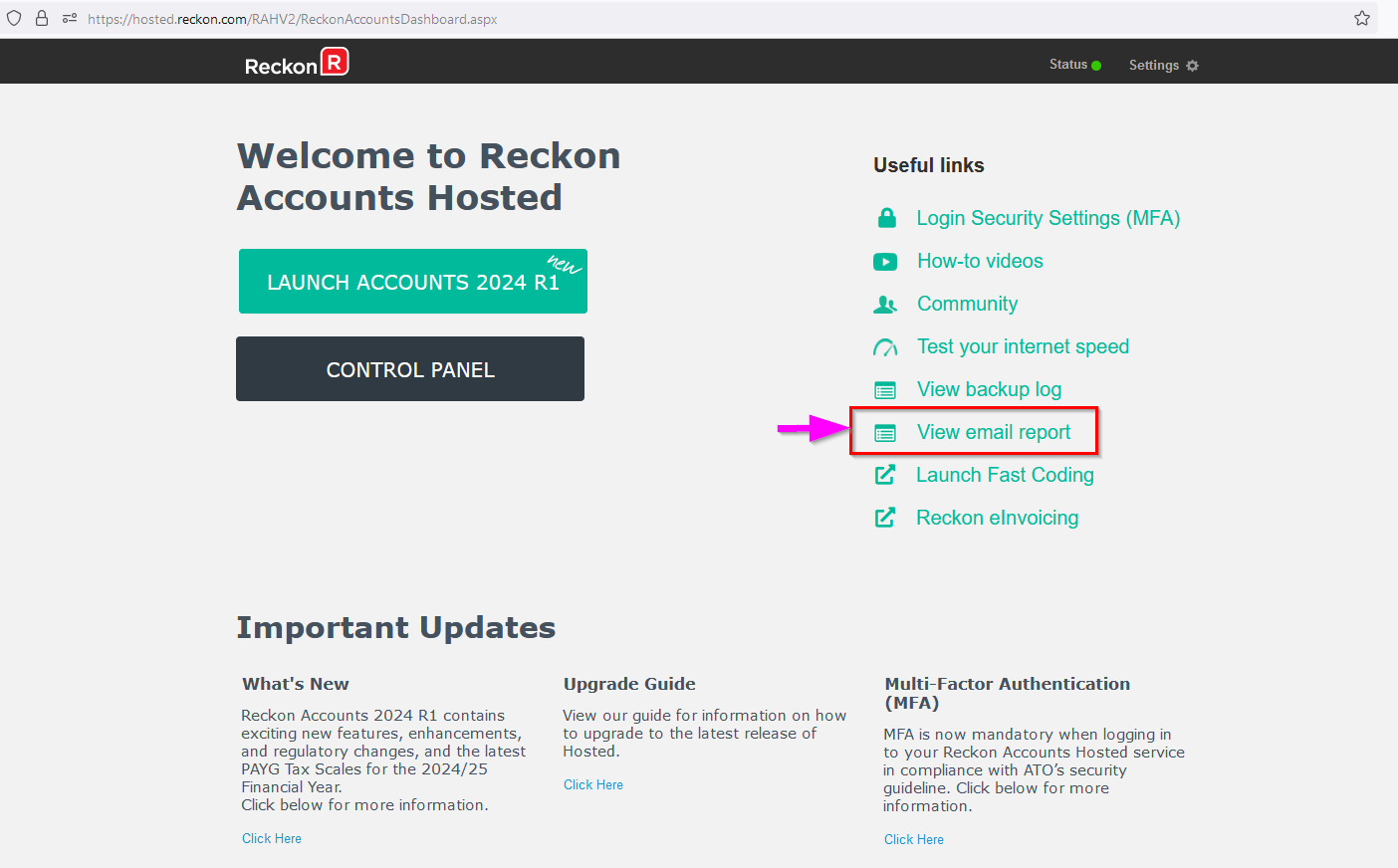This screenshot has height=868, width=1398.
Task: Bookmark this page with the star icon
Action: (x=1362, y=18)
